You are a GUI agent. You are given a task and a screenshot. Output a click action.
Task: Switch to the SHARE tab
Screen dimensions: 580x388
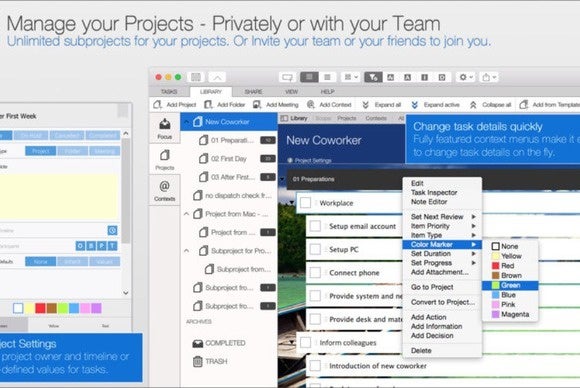tap(253, 91)
